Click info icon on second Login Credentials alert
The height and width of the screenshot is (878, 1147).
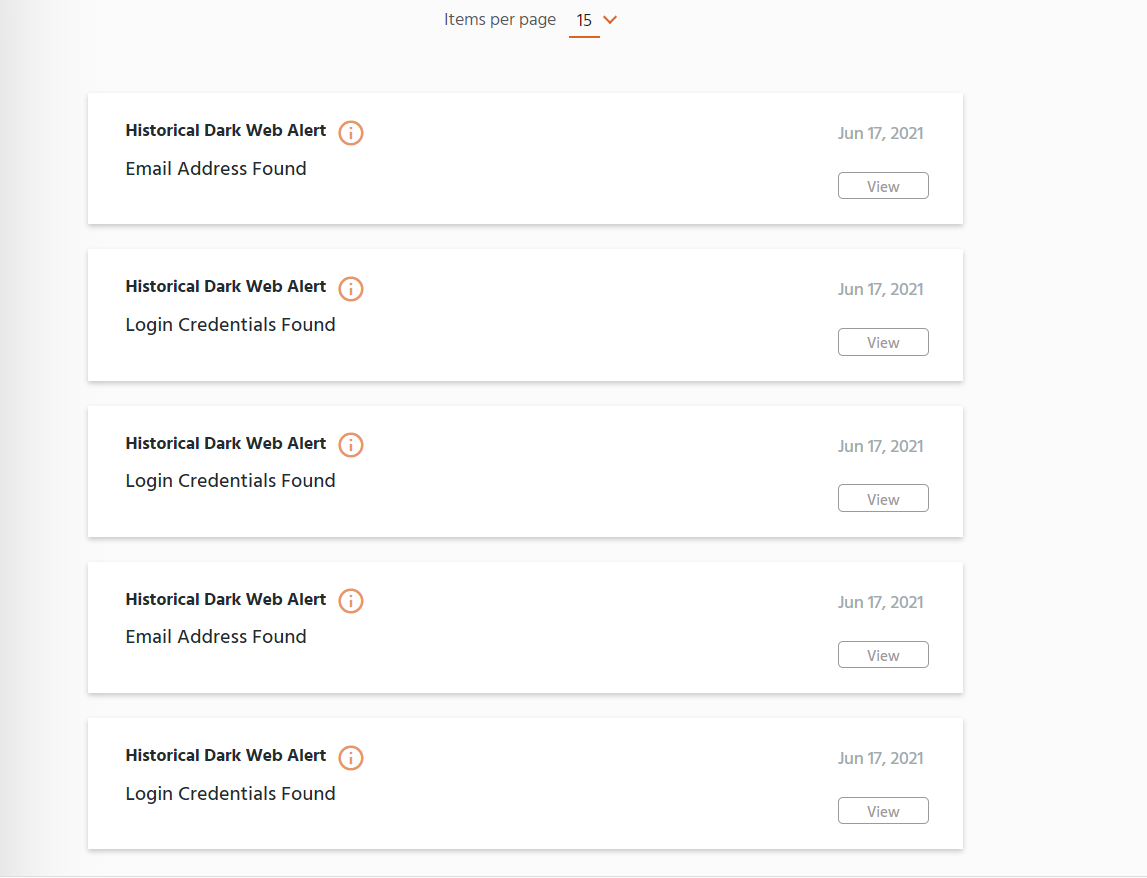point(350,445)
